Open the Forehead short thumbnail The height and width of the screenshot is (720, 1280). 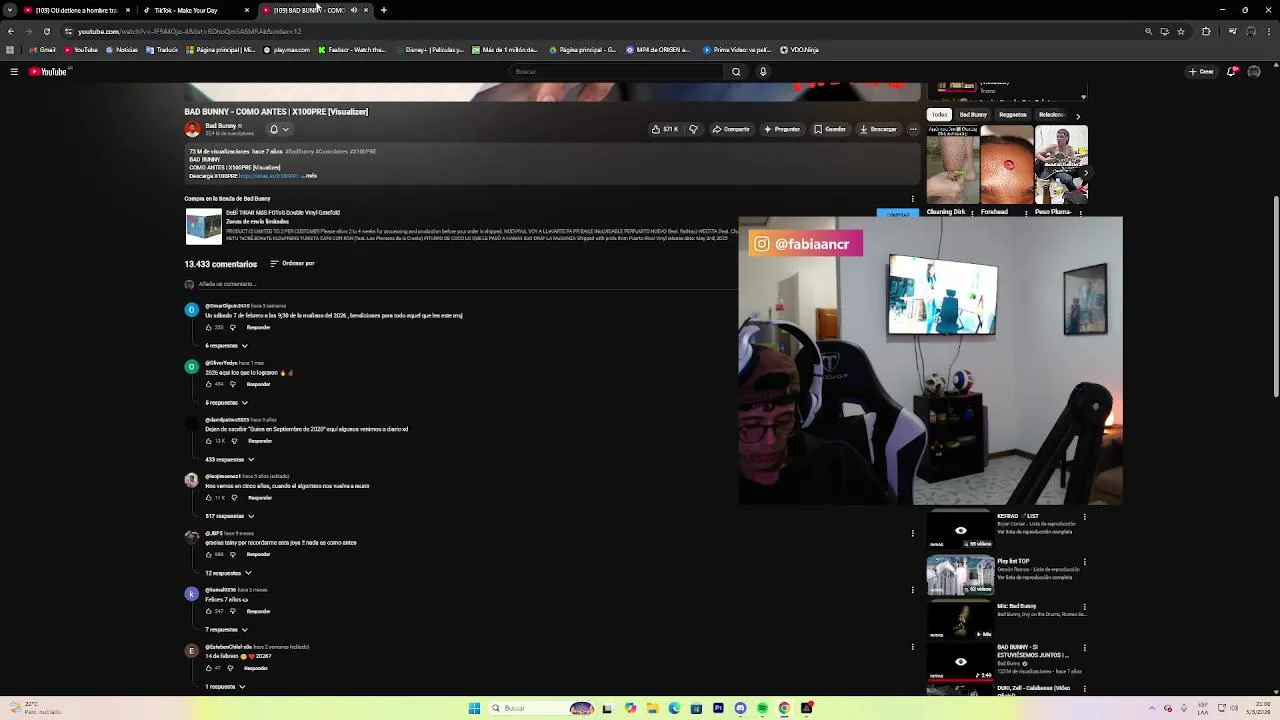pyautogui.click(x=1006, y=165)
